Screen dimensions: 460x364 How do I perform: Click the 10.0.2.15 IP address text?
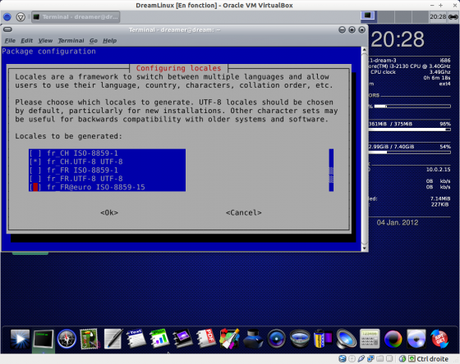[x=438, y=170]
